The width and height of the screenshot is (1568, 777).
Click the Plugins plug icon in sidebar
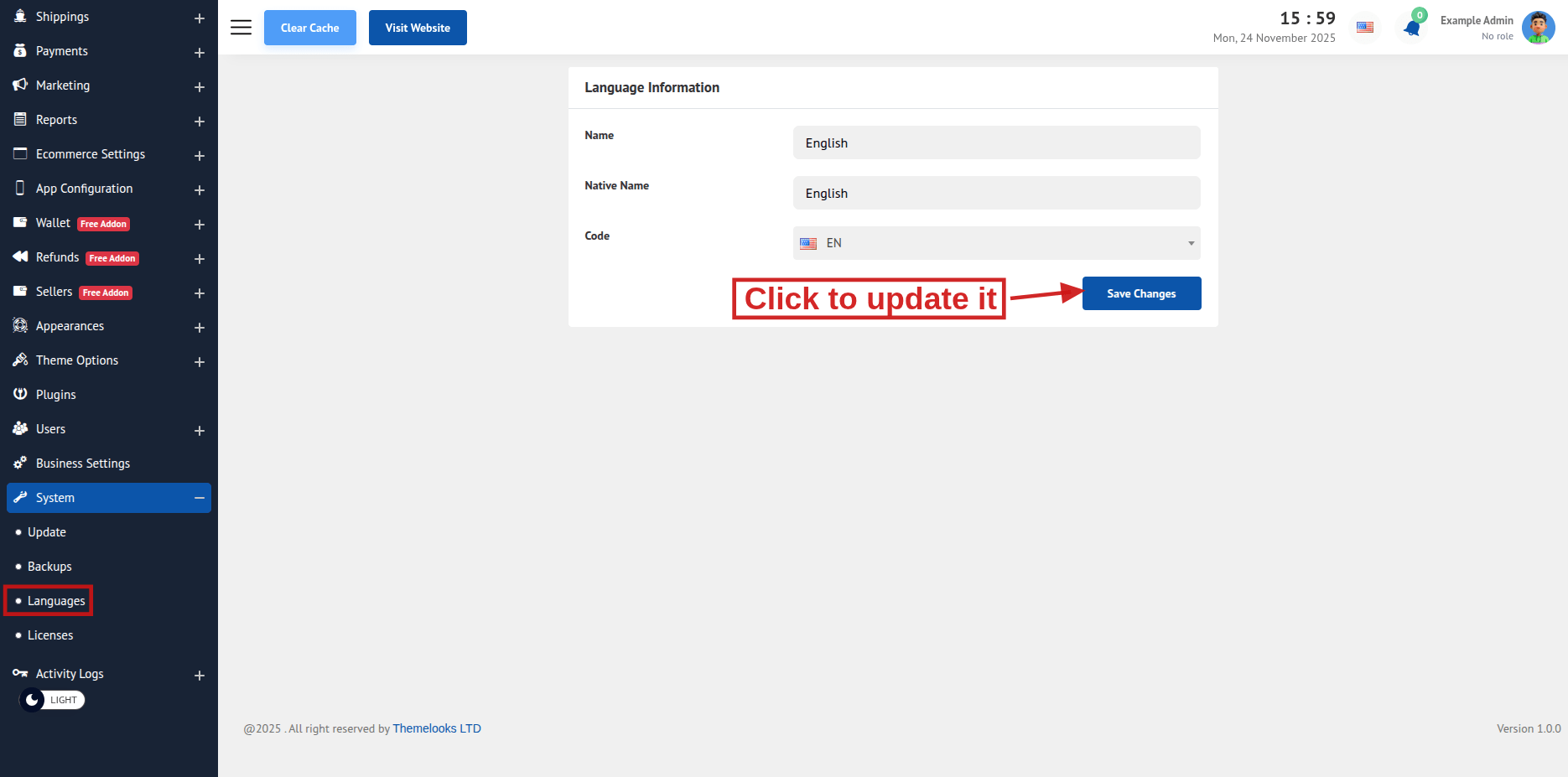coord(20,394)
